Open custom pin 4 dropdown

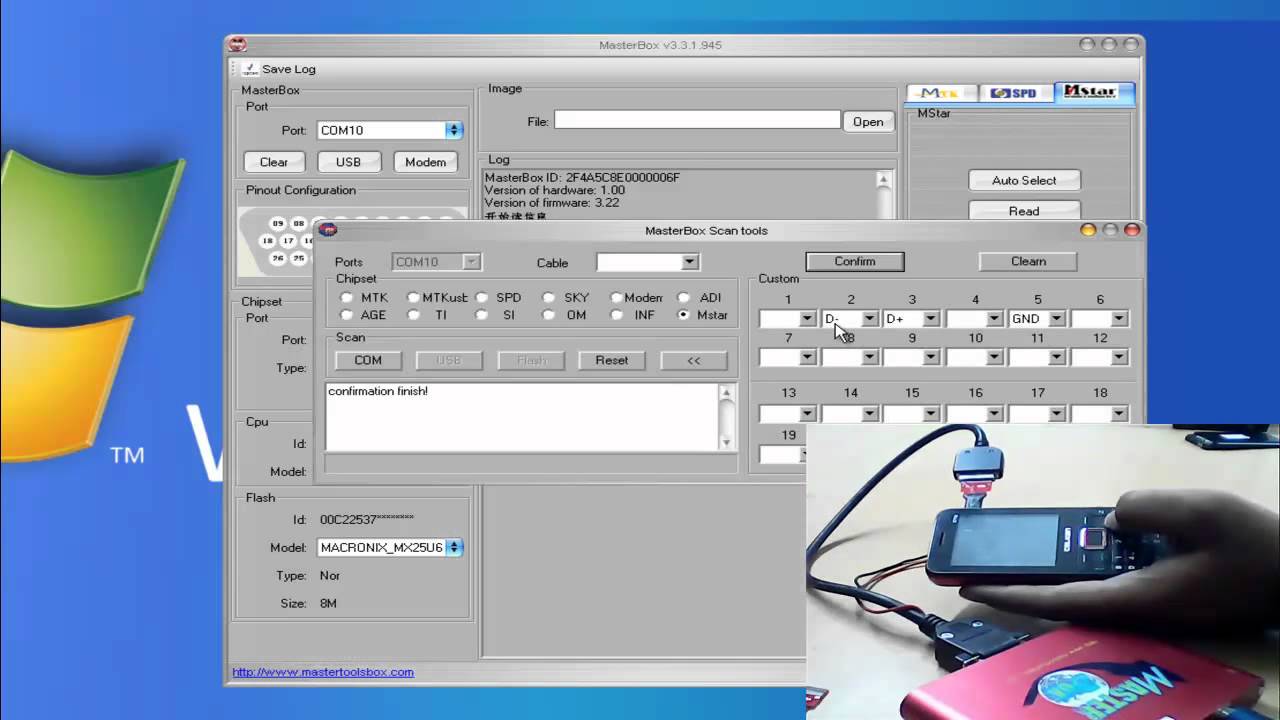(994, 319)
